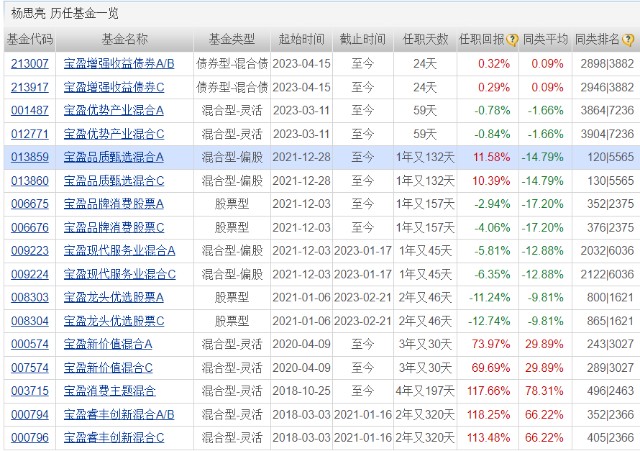This screenshot has height=451, width=640.
Task: Open fund code link 008304
Action: click(30, 321)
